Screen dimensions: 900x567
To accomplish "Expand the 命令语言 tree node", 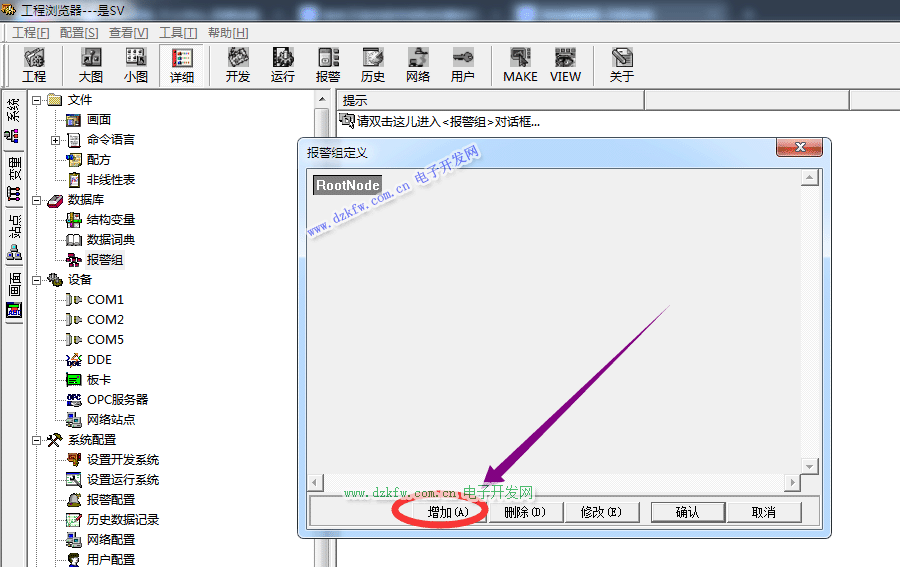I will pyautogui.click(x=56, y=140).
